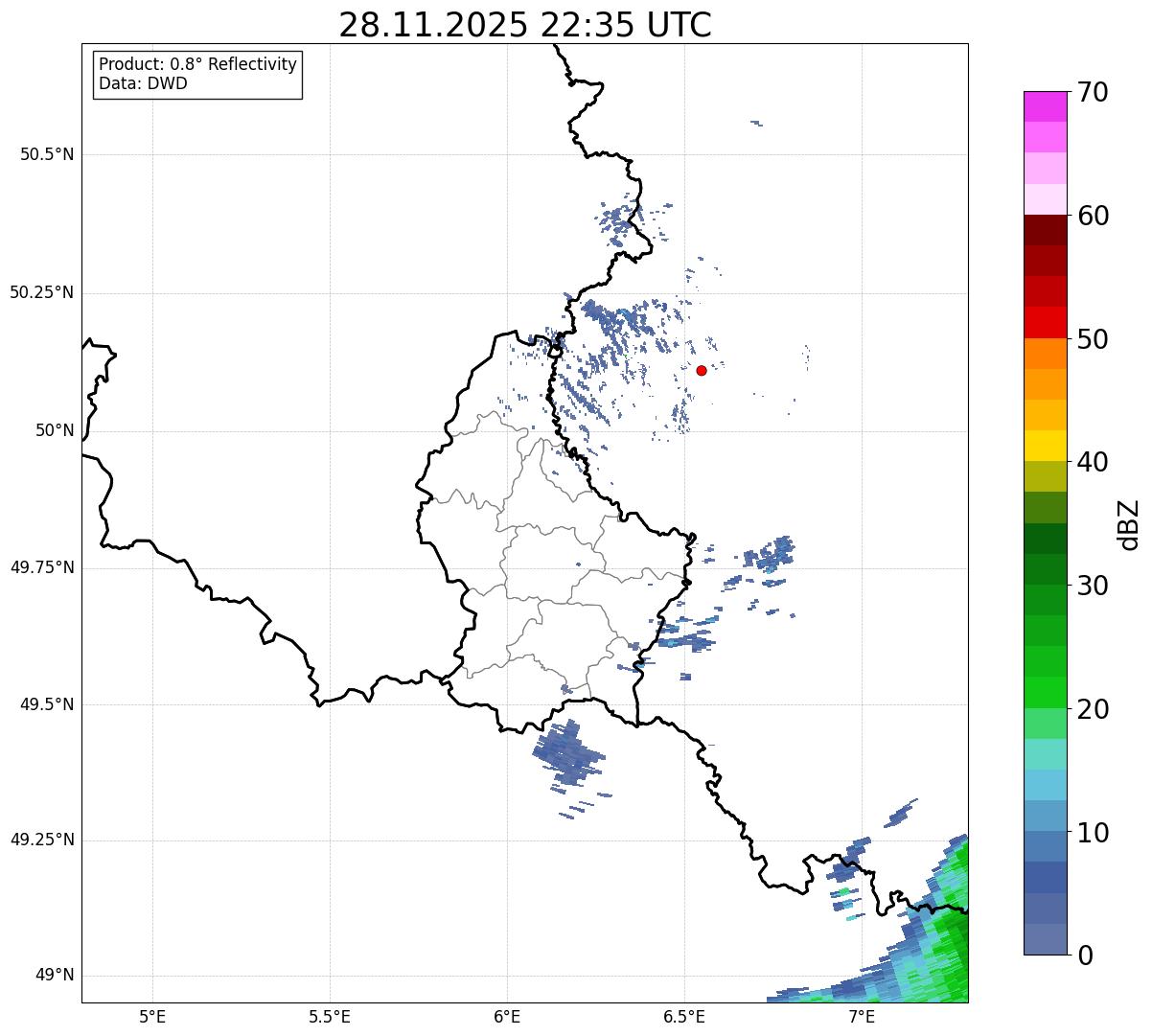This screenshot has height=1036, width=1152.
Task: Click the '50°N' latitude label
Action: click(x=55, y=430)
